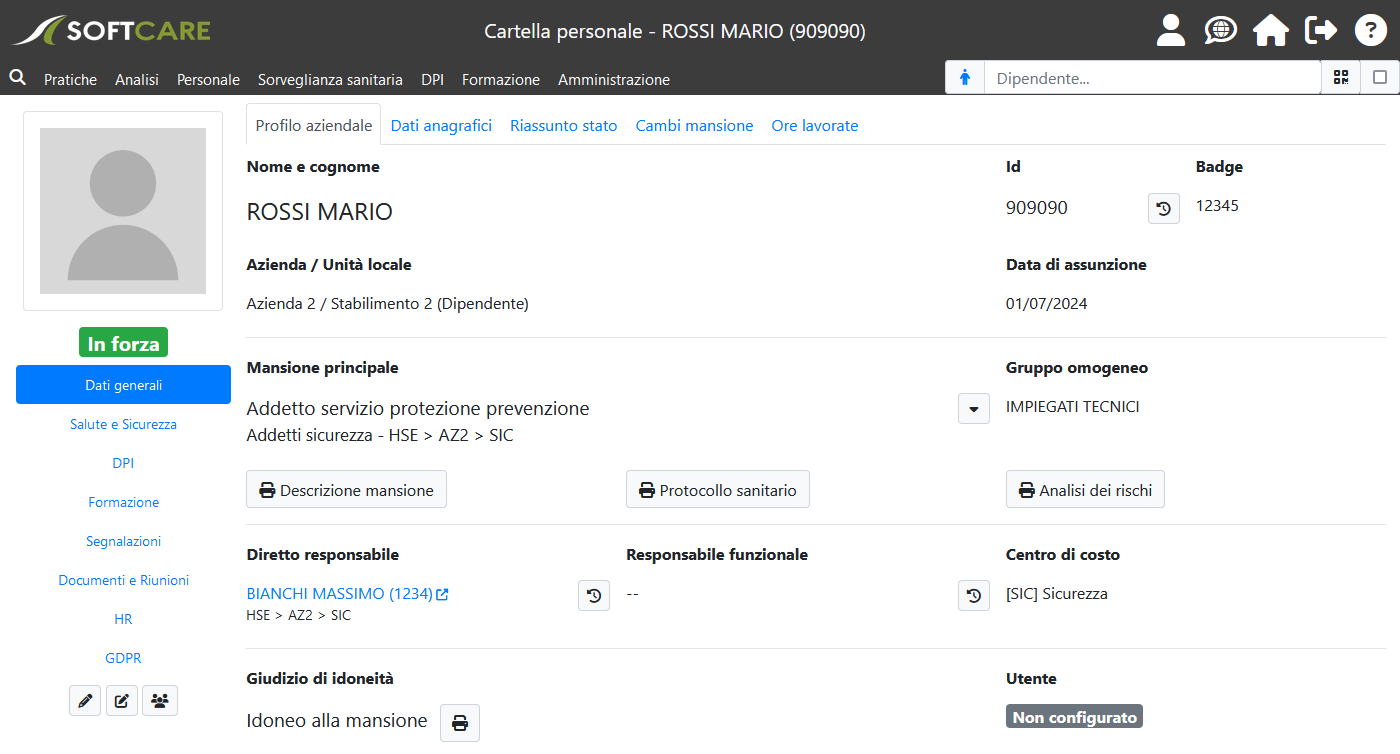Viewport: 1400px width, 754px height.
Task: Show history for the employee Id
Action: [x=1163, y=209]
